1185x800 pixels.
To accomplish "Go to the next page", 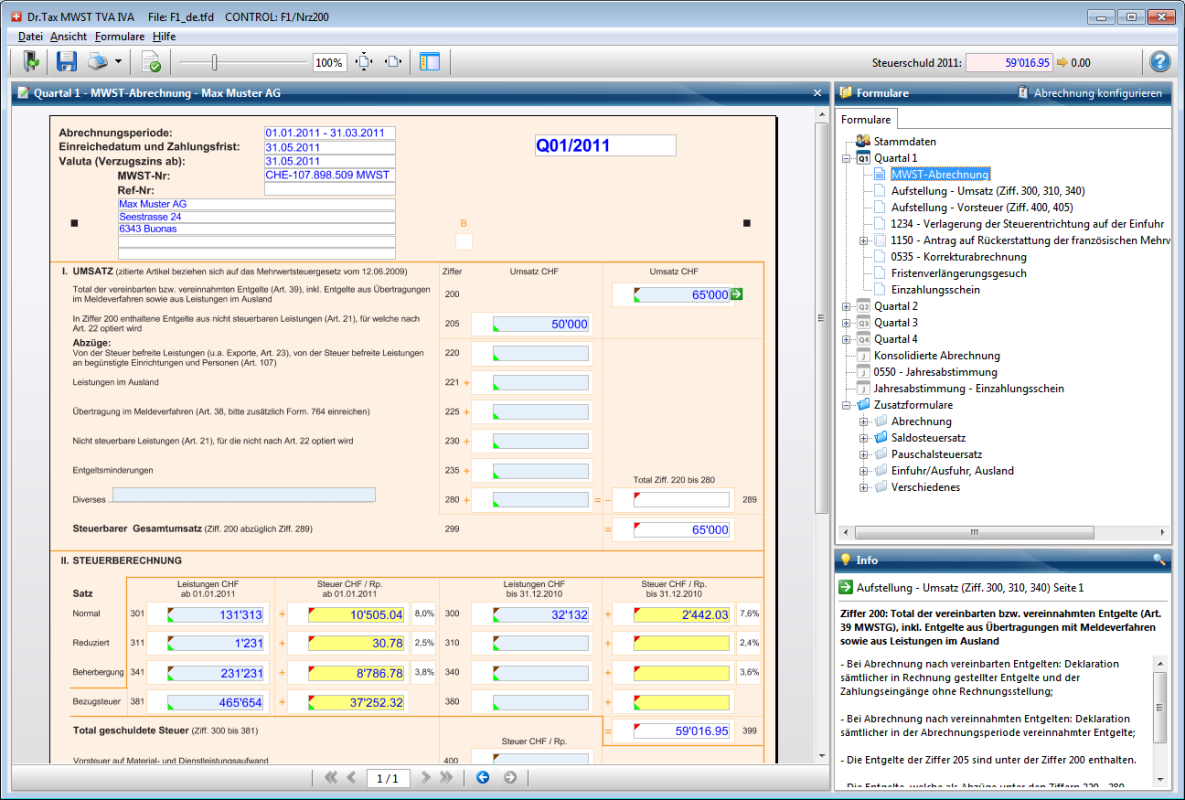I will (425, 777).
